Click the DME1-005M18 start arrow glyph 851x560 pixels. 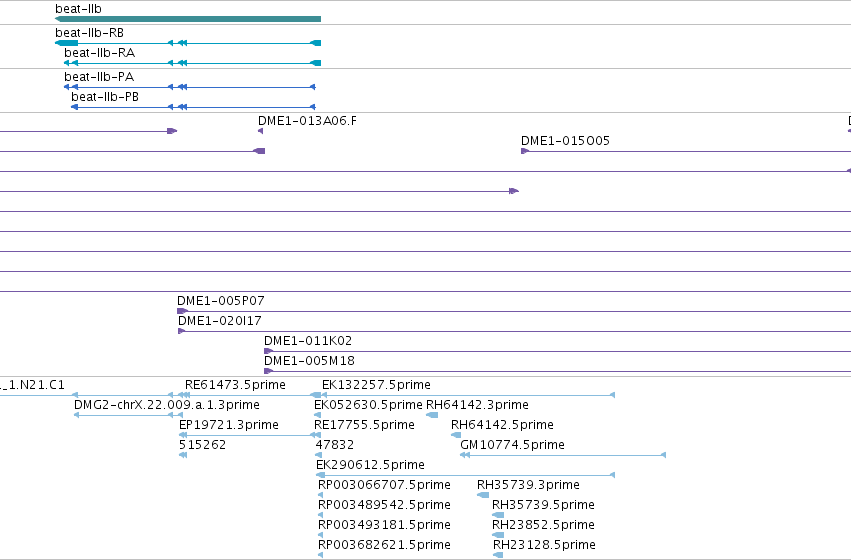268,371
